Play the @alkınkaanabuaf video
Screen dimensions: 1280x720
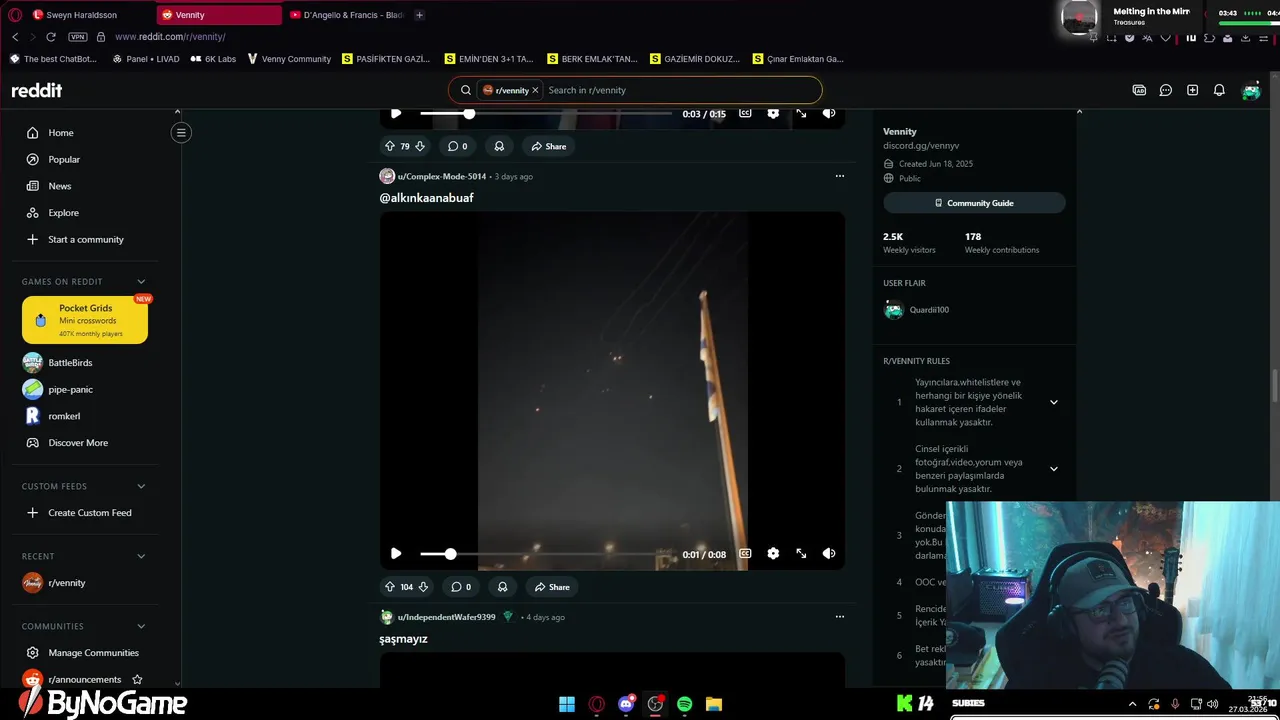pos(396,553)
